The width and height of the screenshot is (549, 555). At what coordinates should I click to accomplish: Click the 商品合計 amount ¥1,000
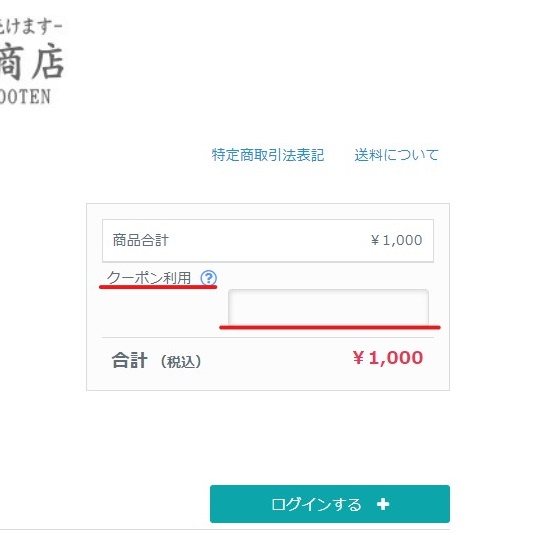point(396,240)
